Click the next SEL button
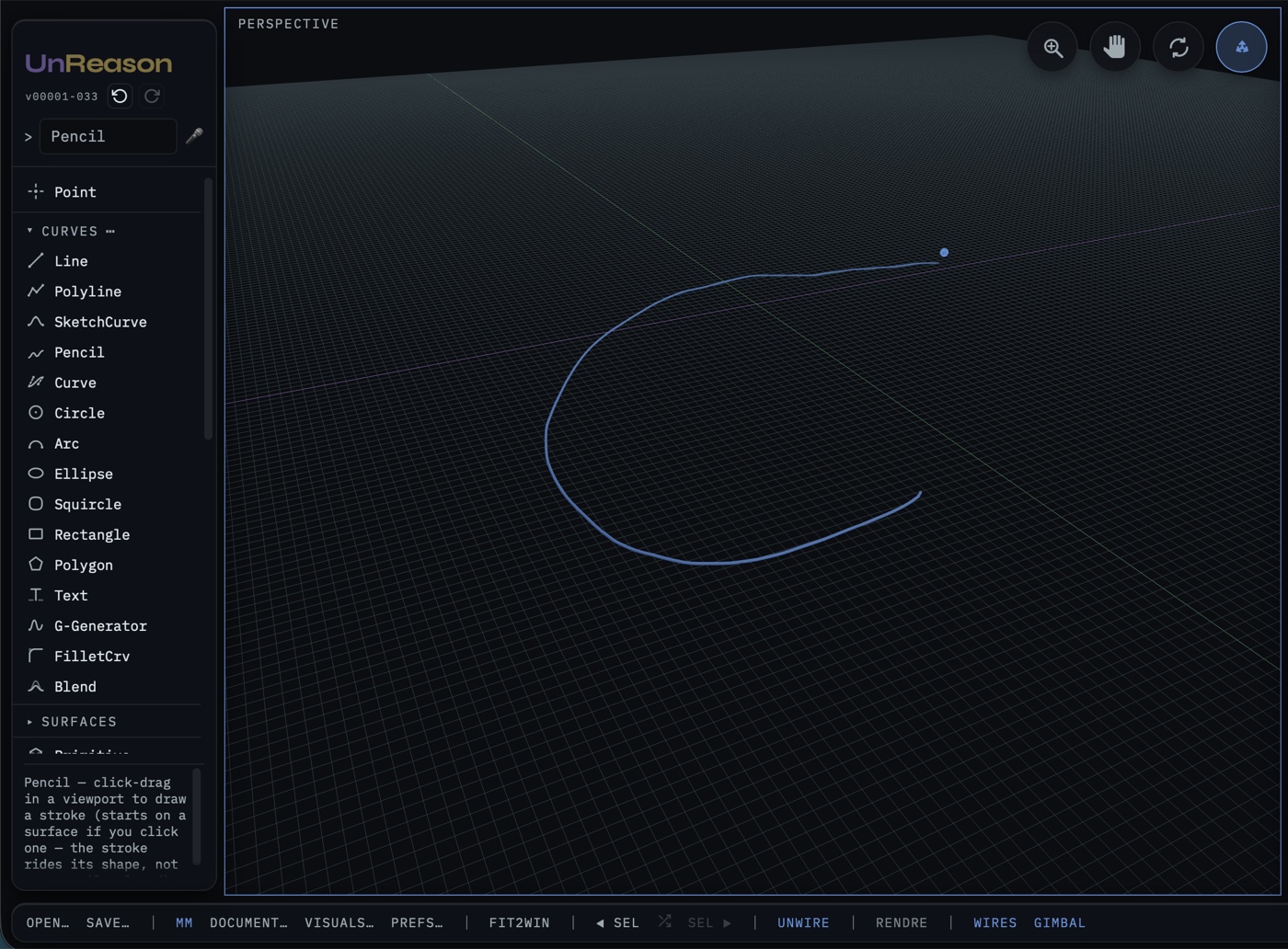This screenshot has width=1288, height=949. tap(709, 922)
